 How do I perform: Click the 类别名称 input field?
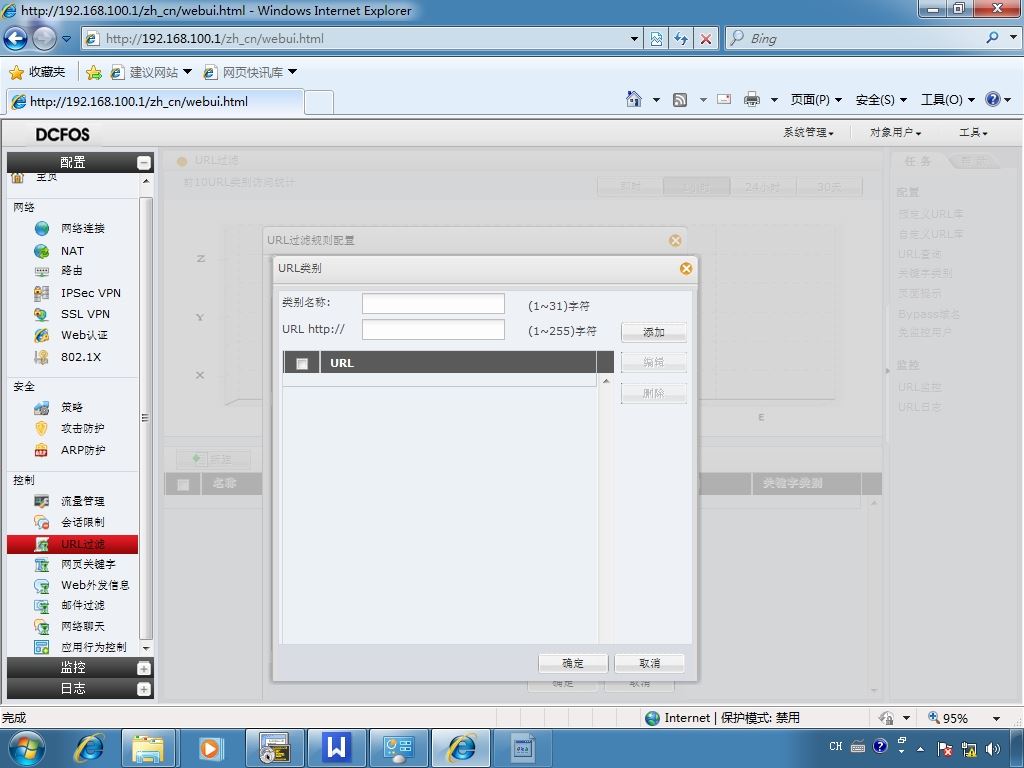[x=433, y=304]
